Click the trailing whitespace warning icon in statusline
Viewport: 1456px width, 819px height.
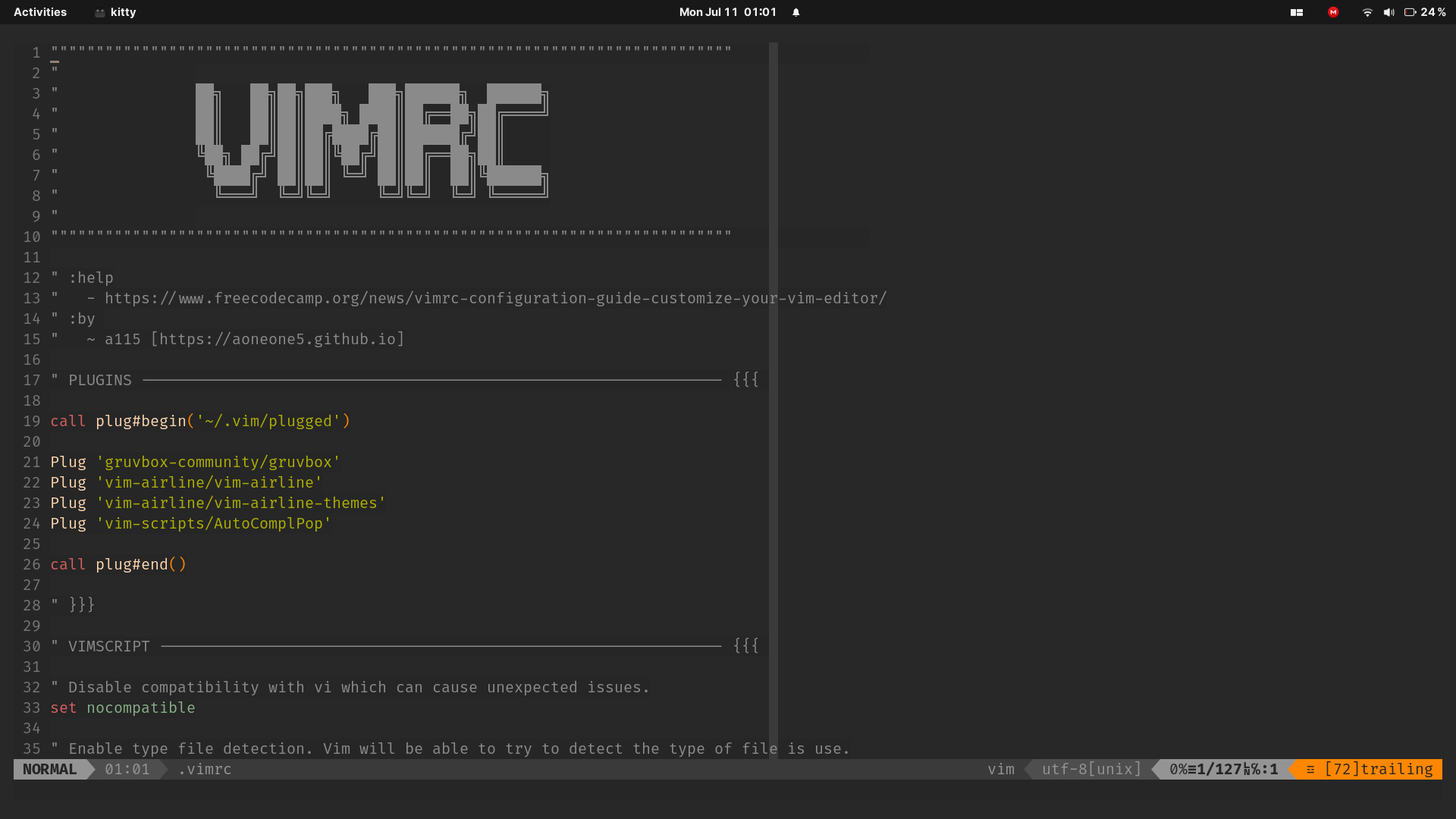pos(1310,769)
